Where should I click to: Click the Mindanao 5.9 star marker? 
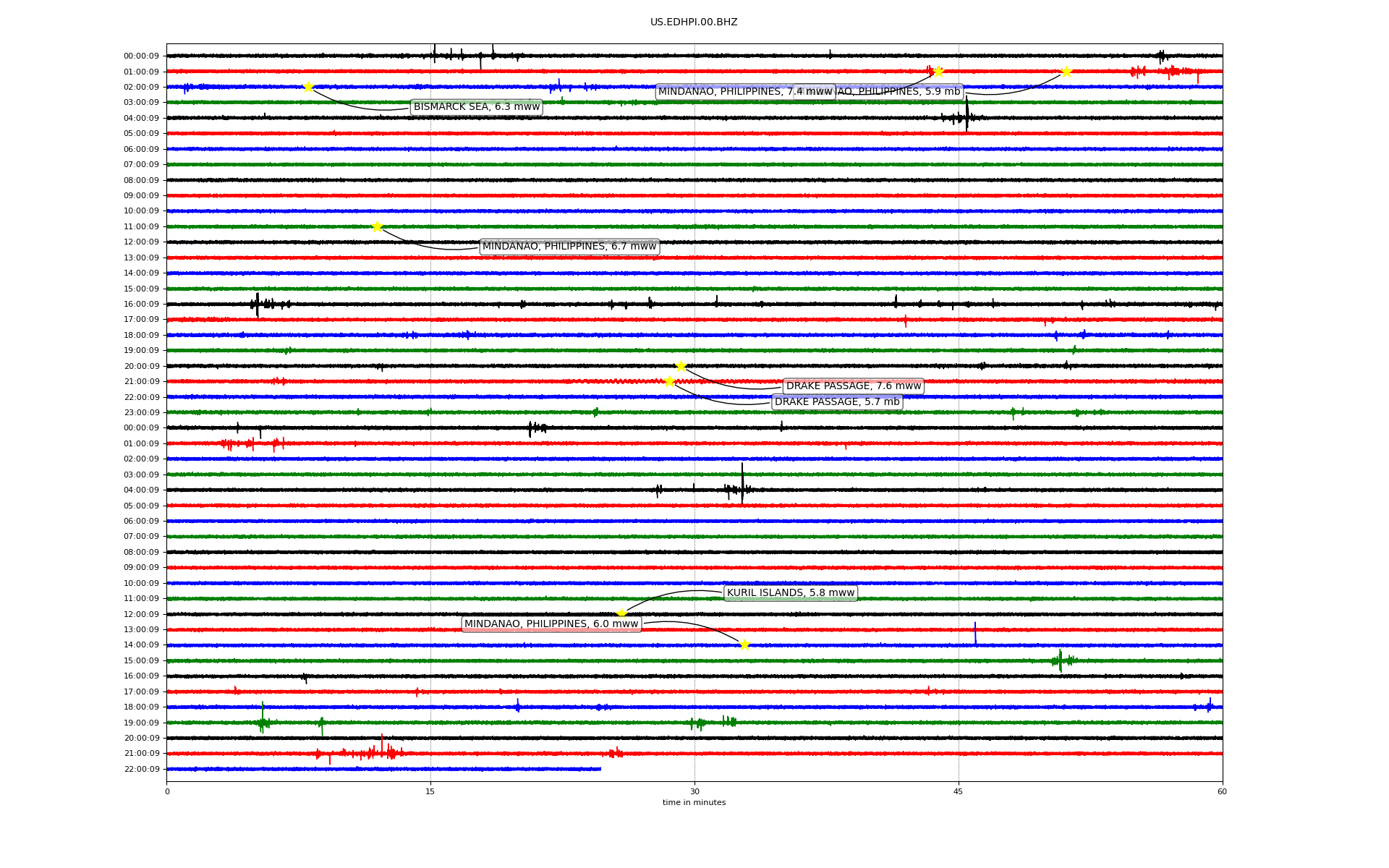click(1066, 72)
